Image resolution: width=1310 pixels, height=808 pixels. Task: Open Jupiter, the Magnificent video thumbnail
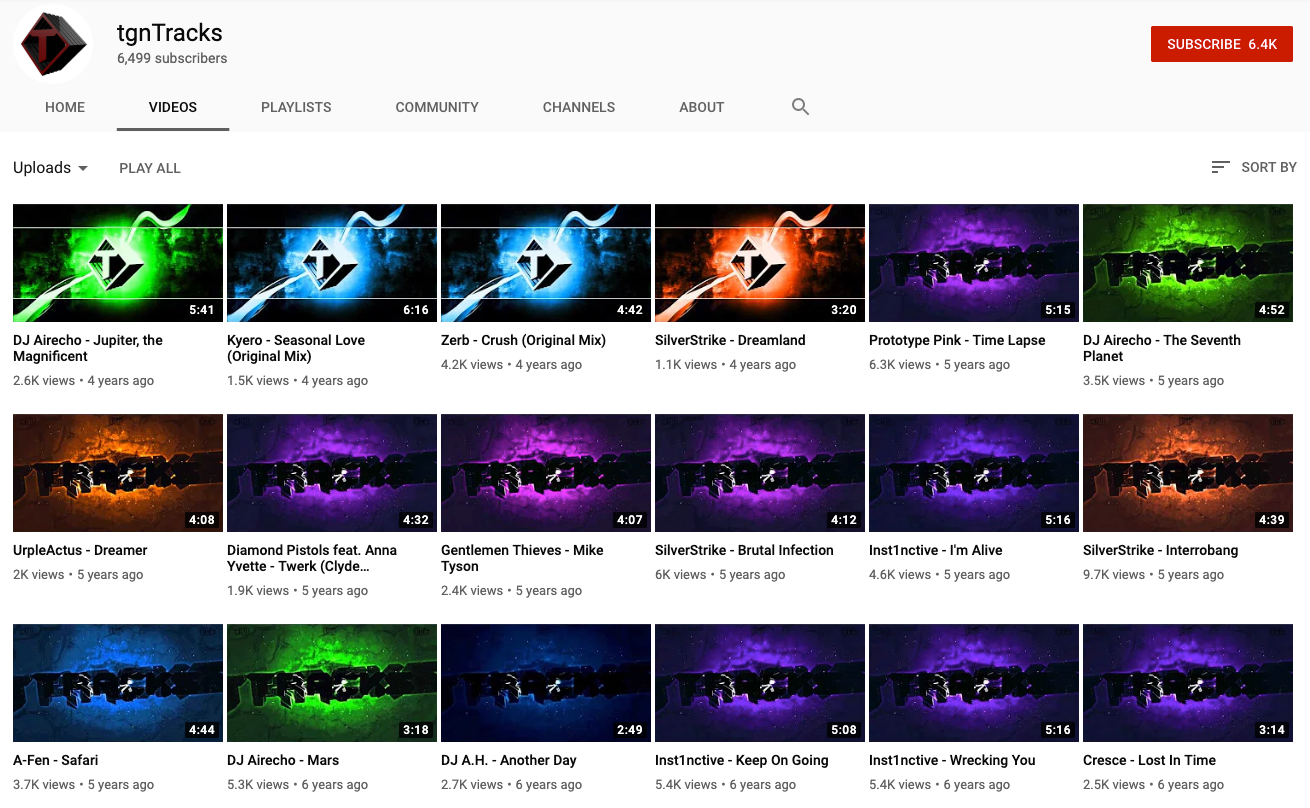click(118, 263)
